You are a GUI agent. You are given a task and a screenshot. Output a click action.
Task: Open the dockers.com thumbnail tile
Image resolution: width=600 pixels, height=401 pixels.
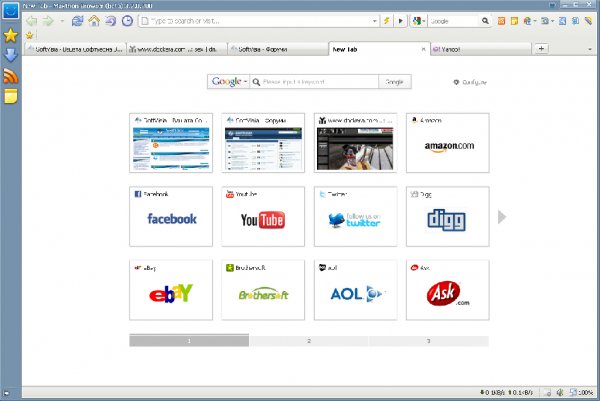[x=355, y=143]
